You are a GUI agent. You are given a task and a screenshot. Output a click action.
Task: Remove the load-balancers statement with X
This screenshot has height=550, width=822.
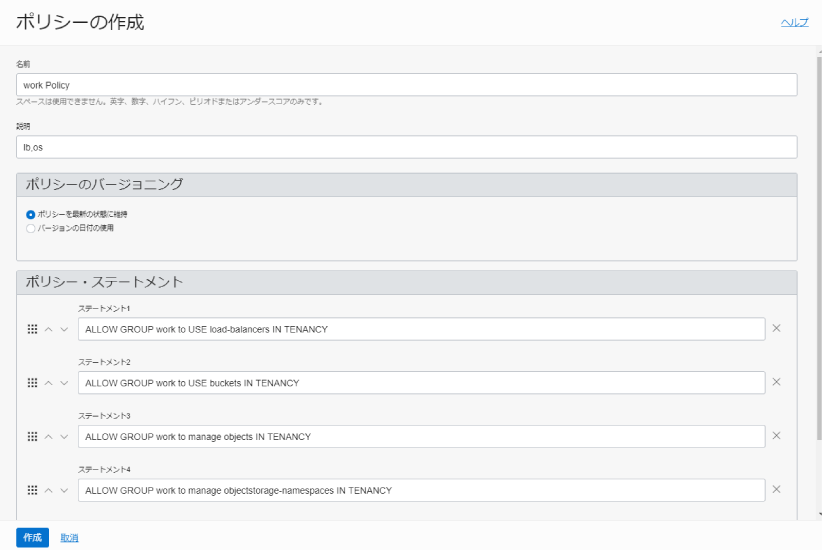(776, 328)
